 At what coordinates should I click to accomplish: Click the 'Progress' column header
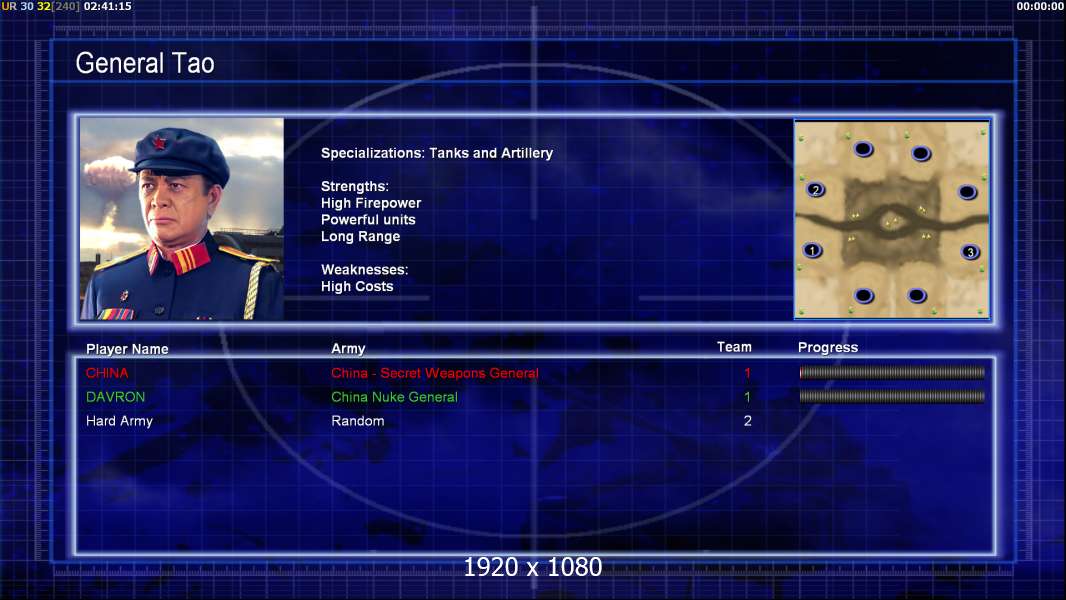tap(828, 348)
